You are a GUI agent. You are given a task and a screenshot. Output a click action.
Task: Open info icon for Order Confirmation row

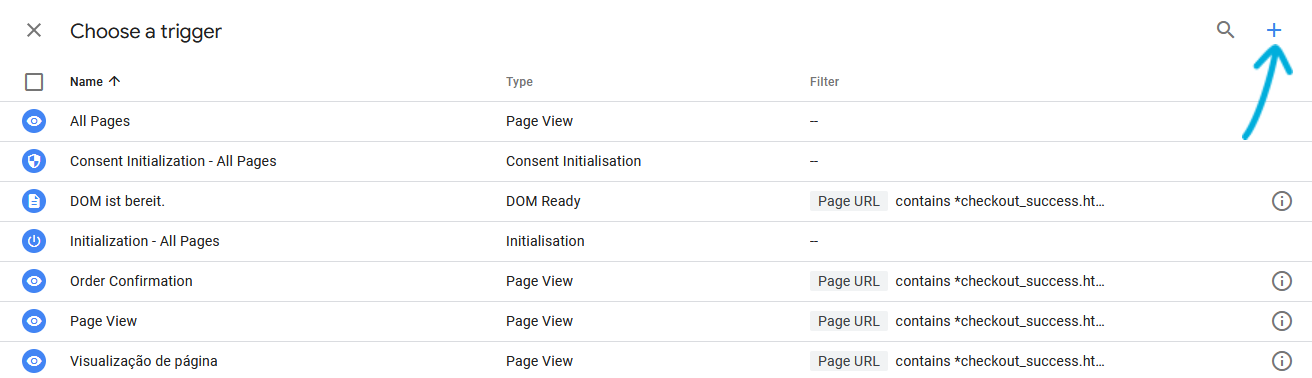pos(1281,281)
